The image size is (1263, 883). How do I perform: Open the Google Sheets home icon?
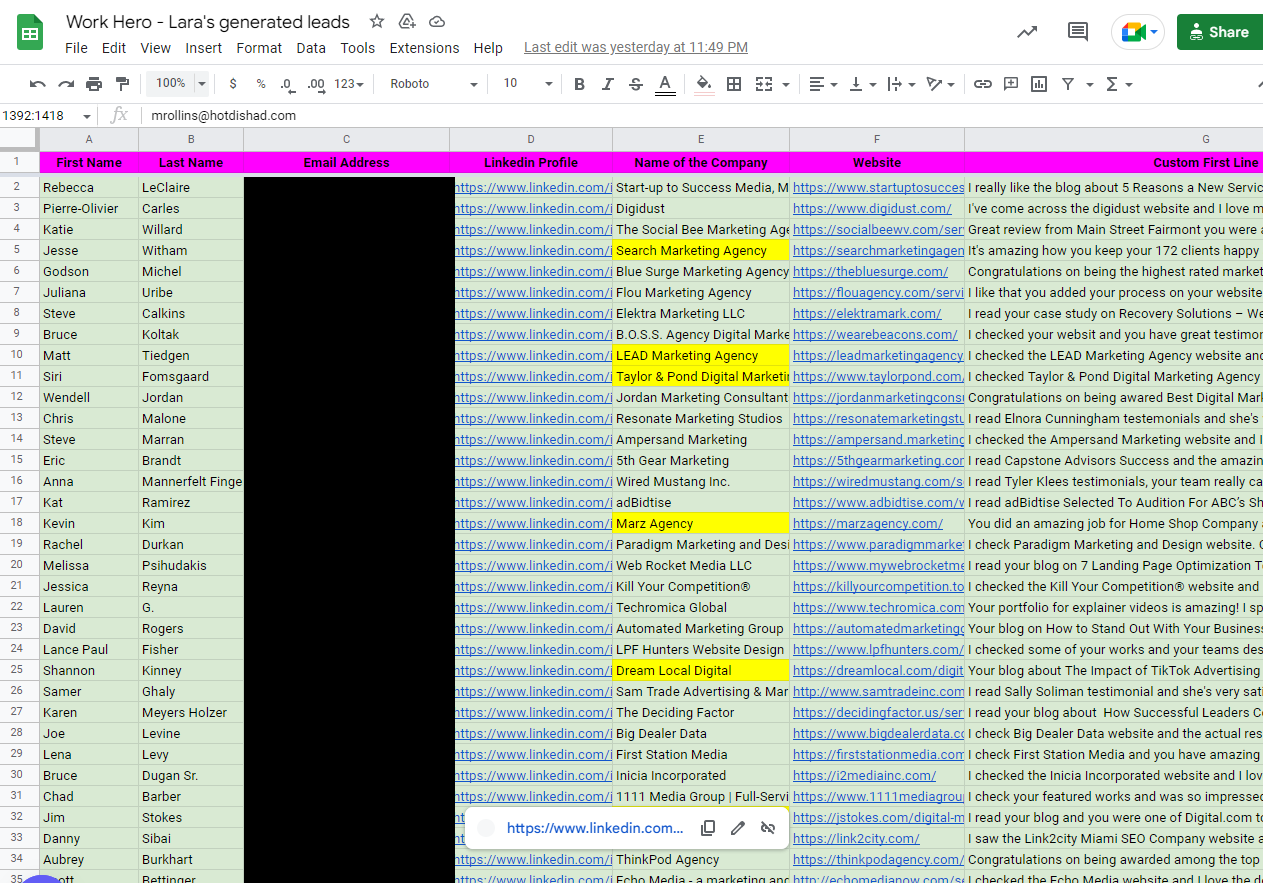pos(30,33)
